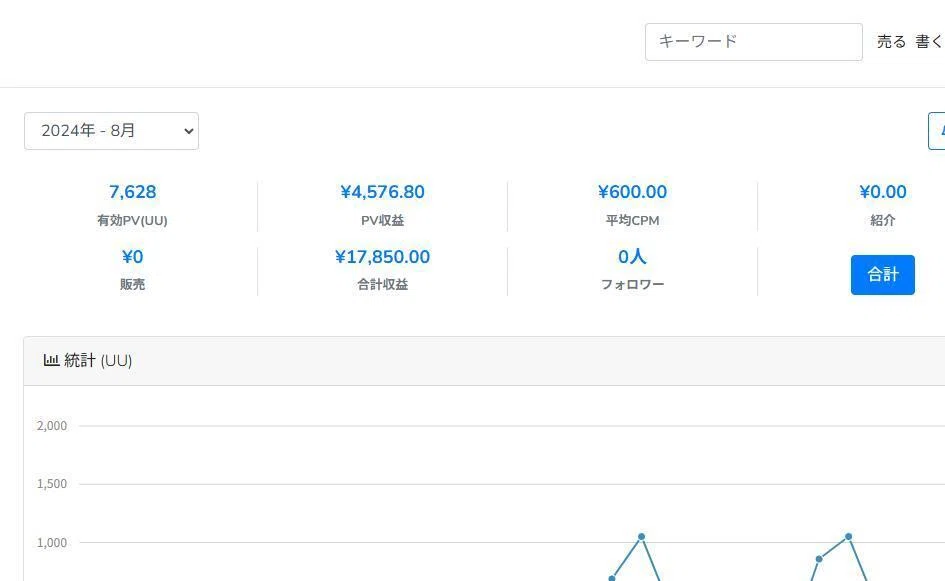Screen dimensions: 945x581
Task: Click the 0人 フォロワー count
Action: point(632,257)
